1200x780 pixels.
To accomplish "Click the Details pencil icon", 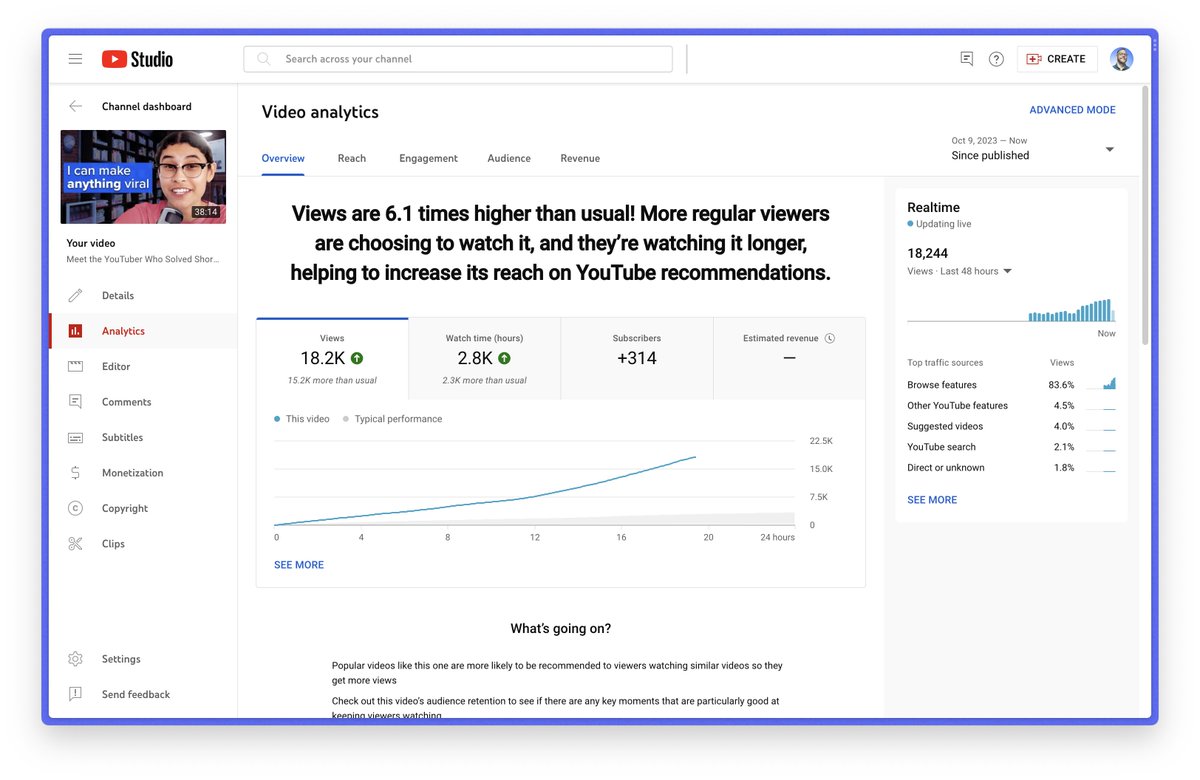I will (x=75, y=296).
